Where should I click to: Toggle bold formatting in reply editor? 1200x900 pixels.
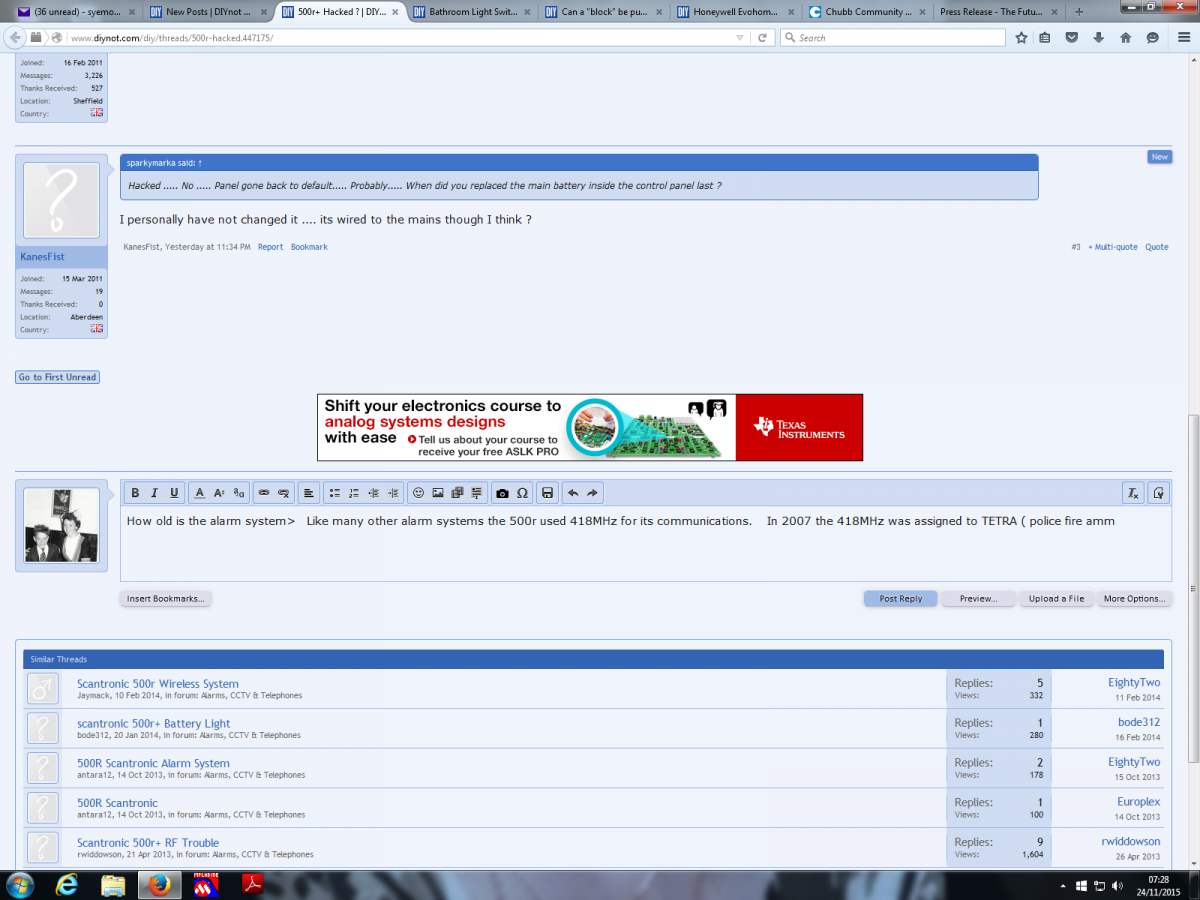click(134, 493)
